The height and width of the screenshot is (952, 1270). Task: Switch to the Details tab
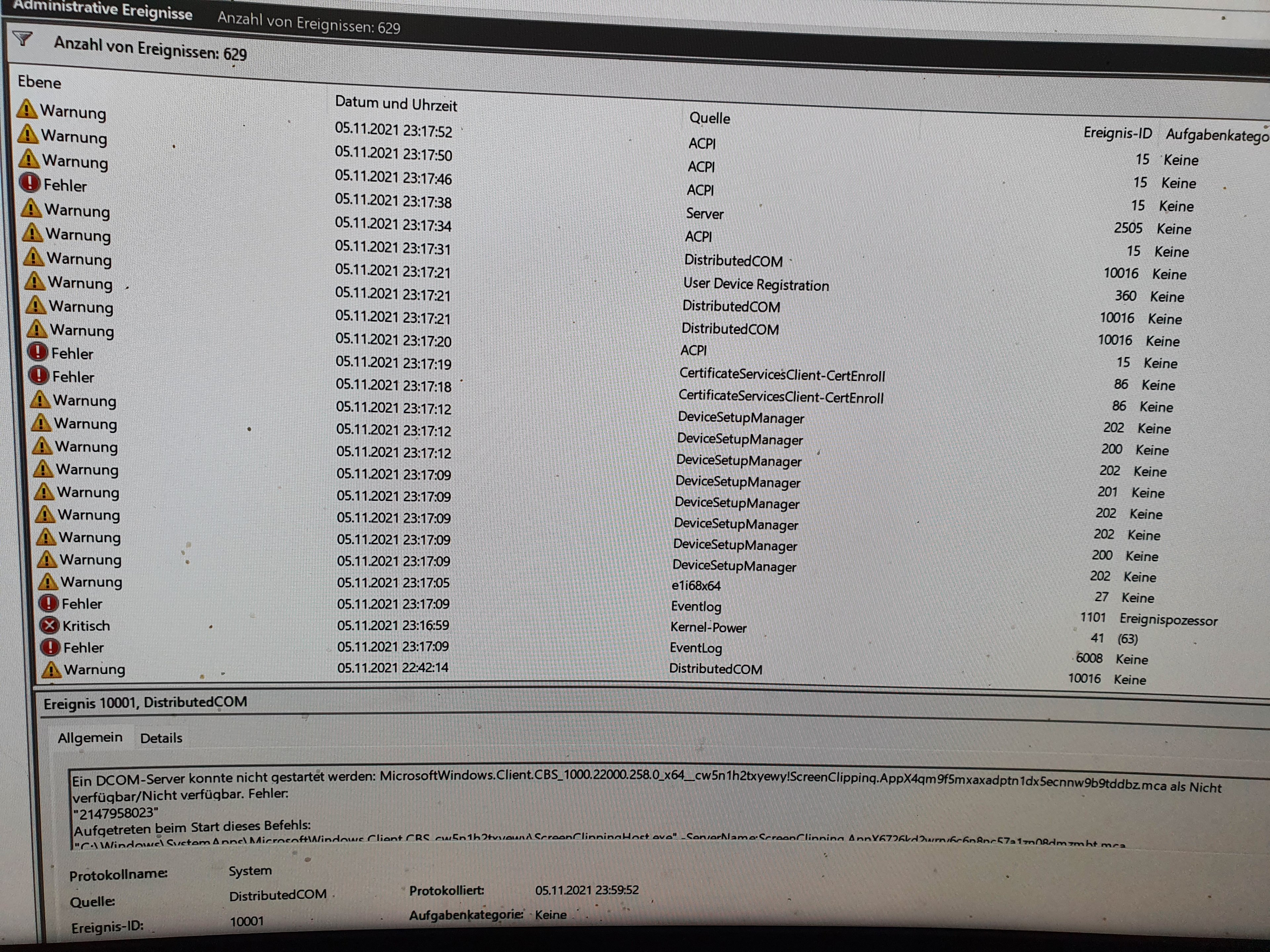coord(161,738)
